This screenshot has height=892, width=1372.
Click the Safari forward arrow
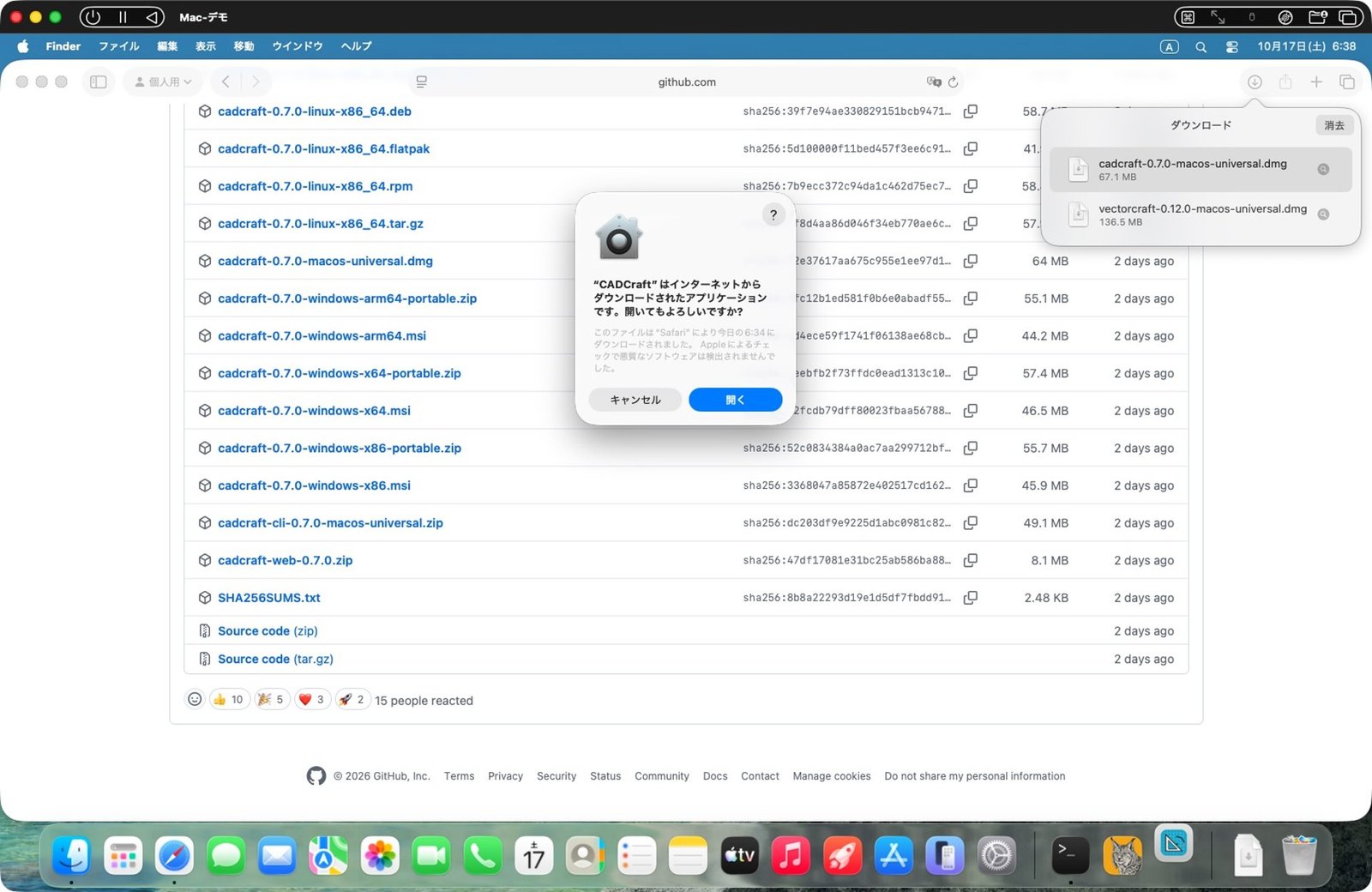click(x=255, y=82)
